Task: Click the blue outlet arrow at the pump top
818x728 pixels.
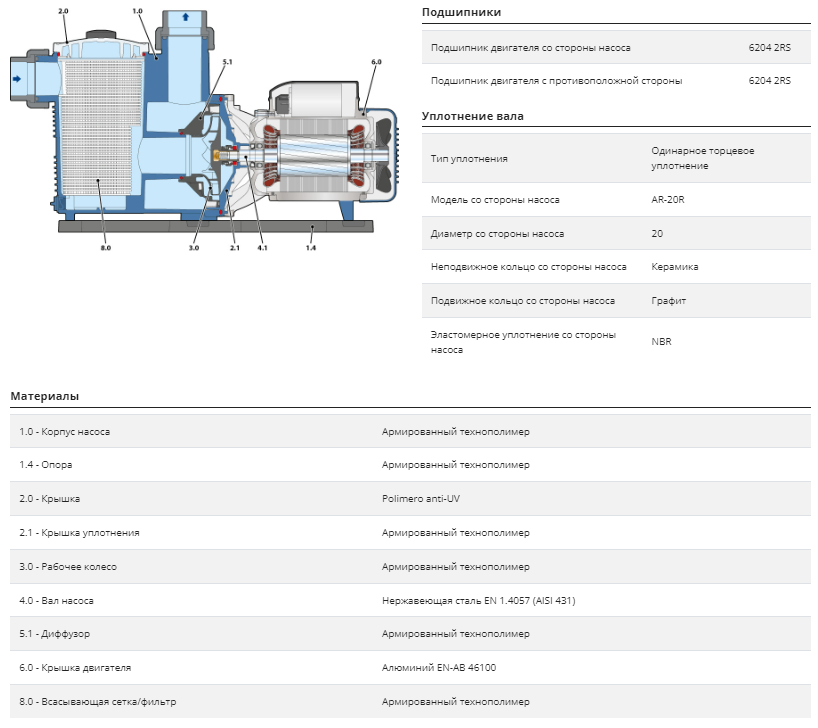Action: [185, 17]
